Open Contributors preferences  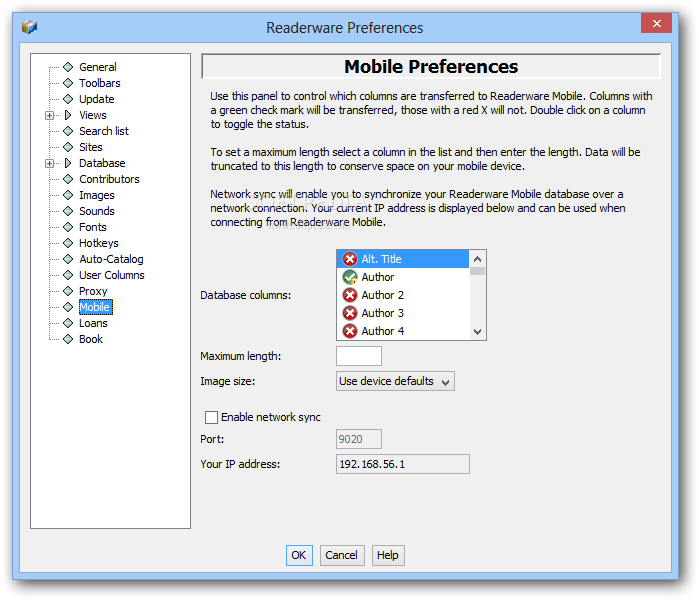coord(109,179)
